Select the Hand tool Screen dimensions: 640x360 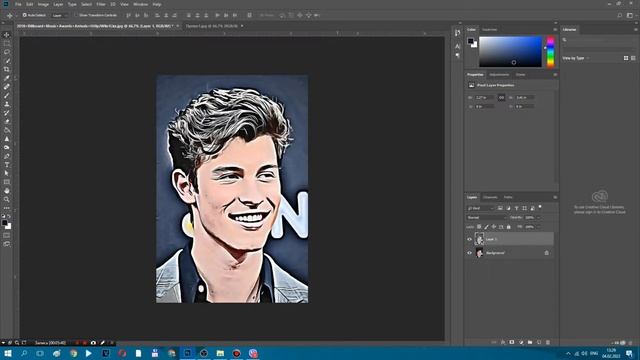point(7,191)
